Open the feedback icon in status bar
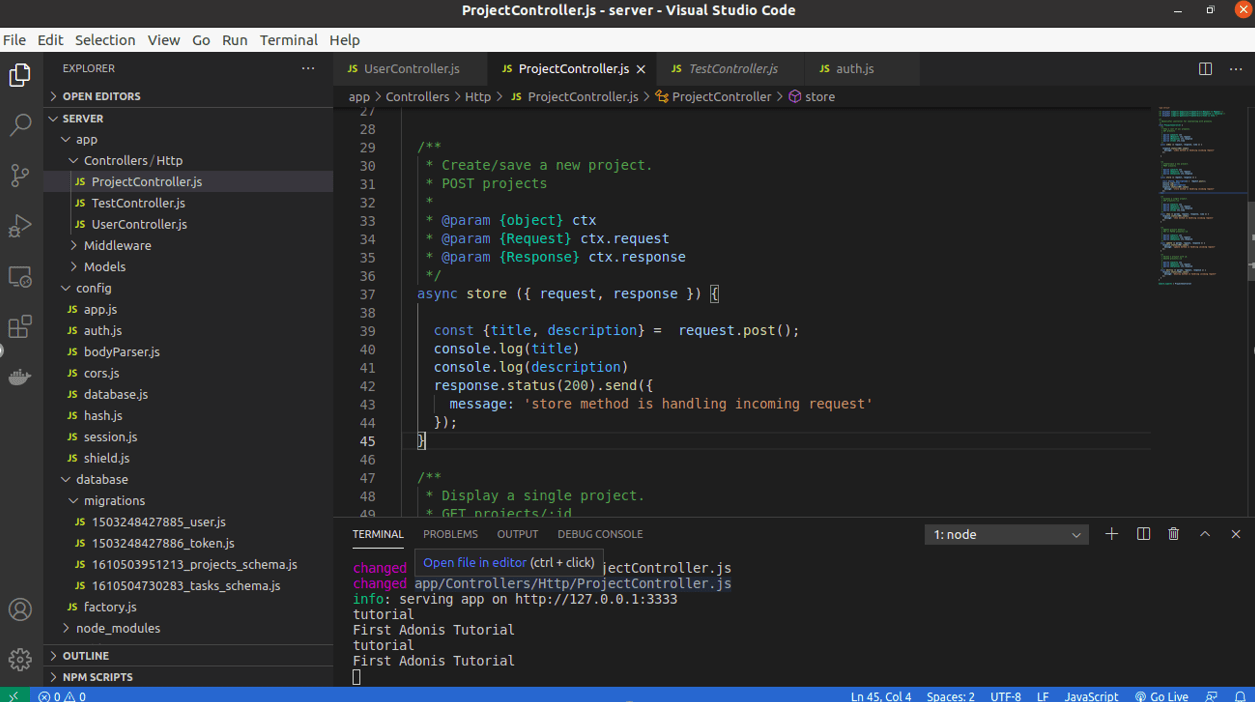This screenshot has width=1255, height=702. click(1211, 696)
